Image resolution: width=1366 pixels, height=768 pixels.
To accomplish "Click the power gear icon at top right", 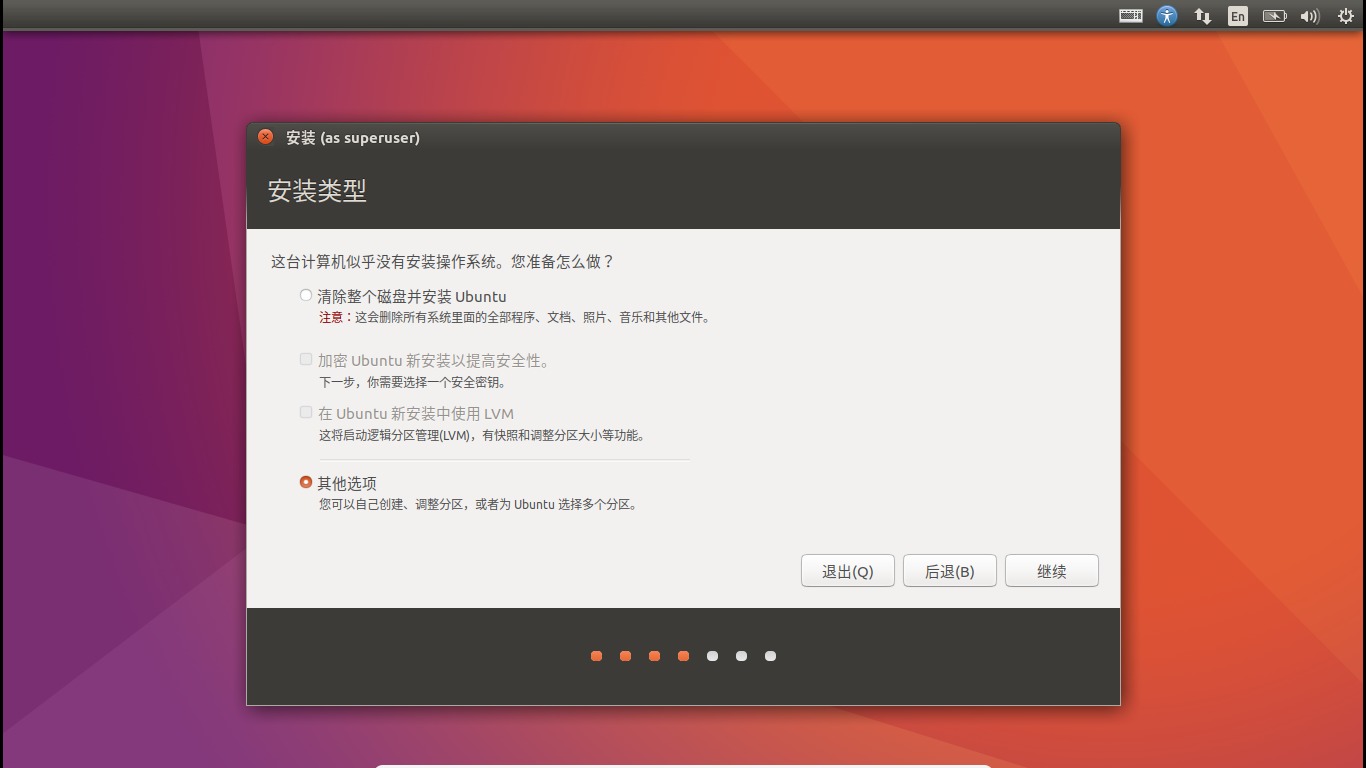I will 1345,15.
